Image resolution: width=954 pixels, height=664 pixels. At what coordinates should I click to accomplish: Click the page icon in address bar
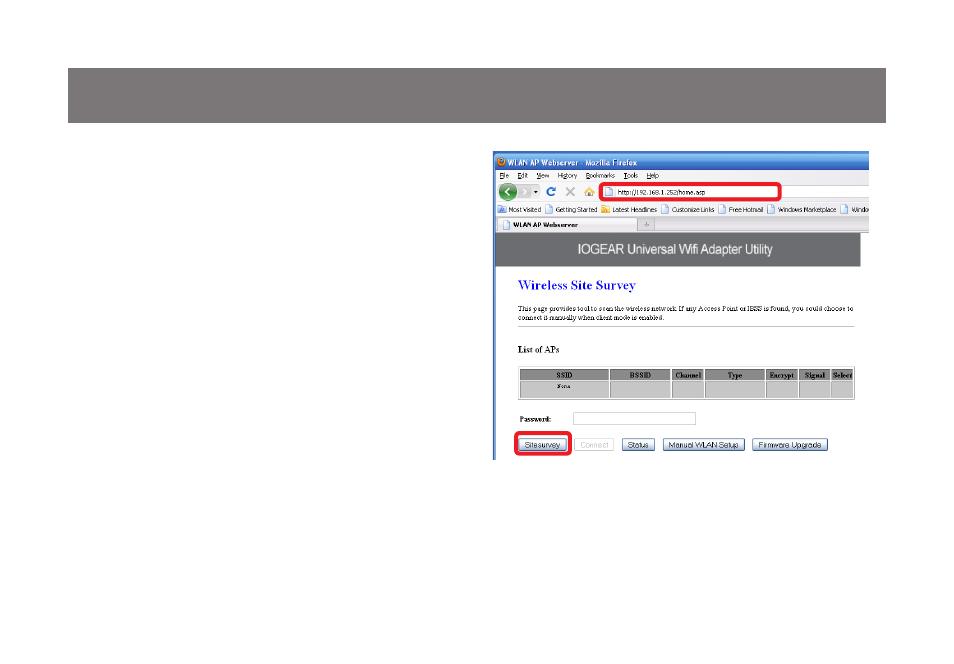[x=608, y=192]
